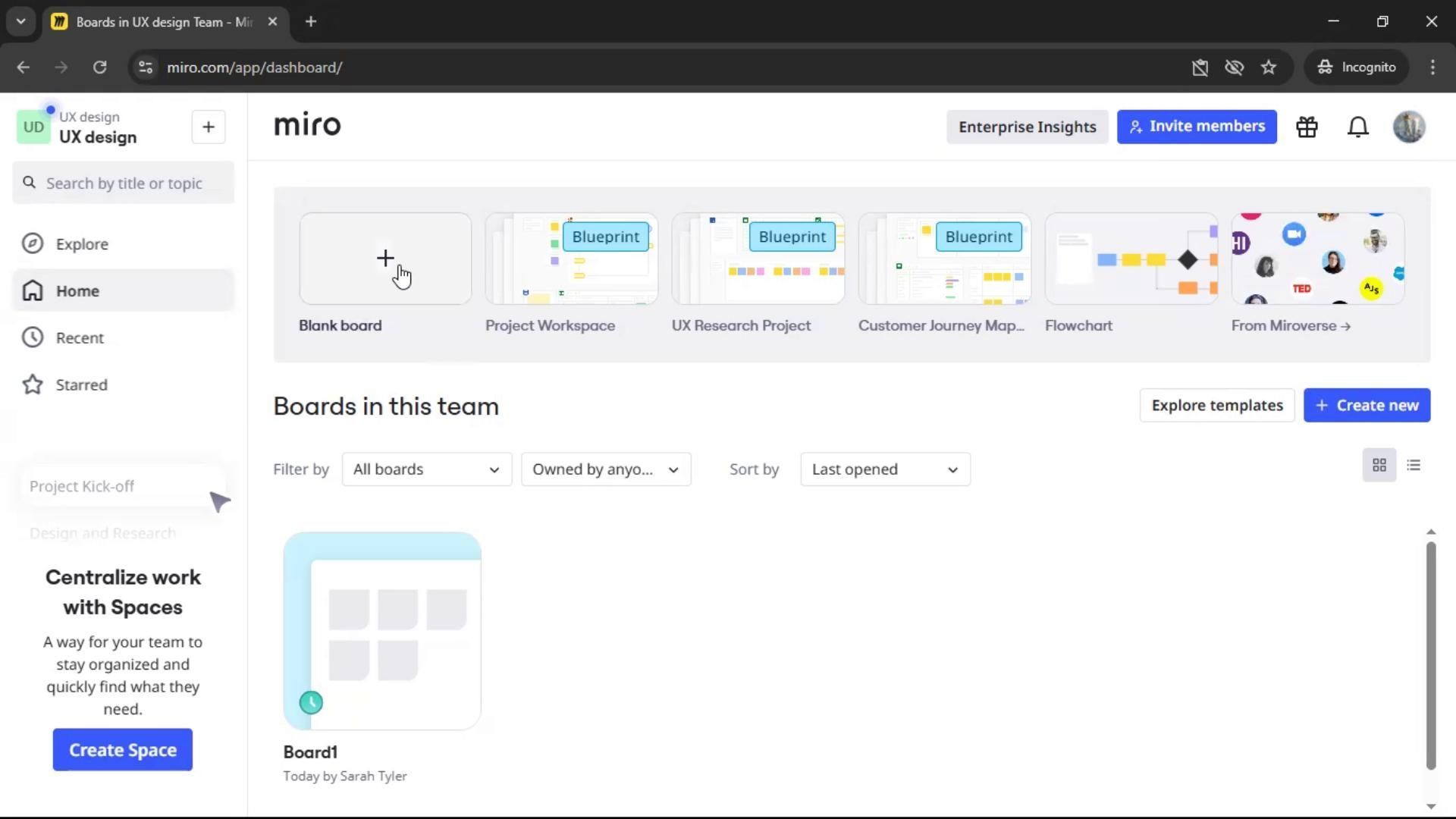Click the Search by title input

[125, 183]
